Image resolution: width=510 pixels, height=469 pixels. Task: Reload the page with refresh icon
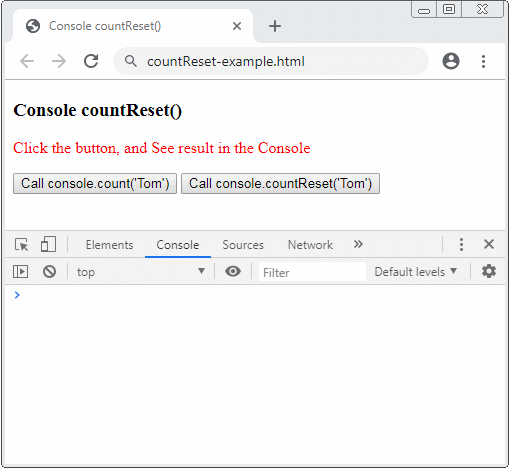91,61
